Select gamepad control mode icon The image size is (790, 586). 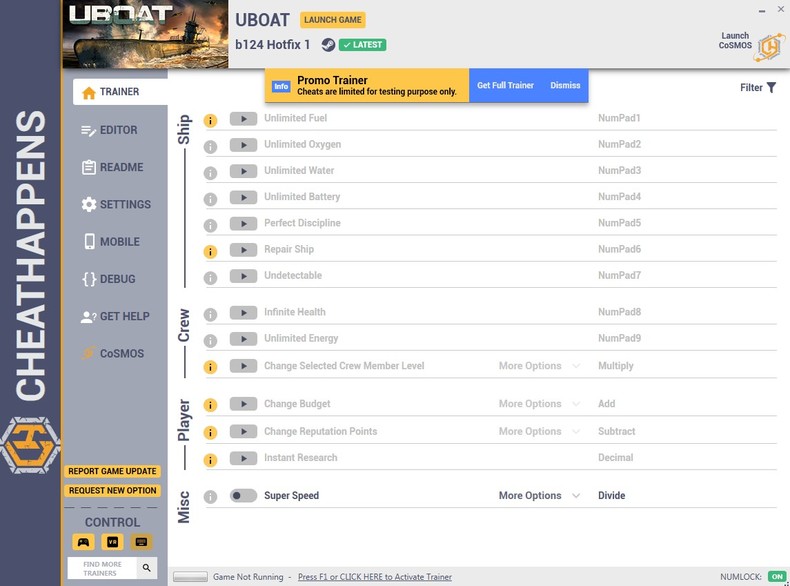83,542
